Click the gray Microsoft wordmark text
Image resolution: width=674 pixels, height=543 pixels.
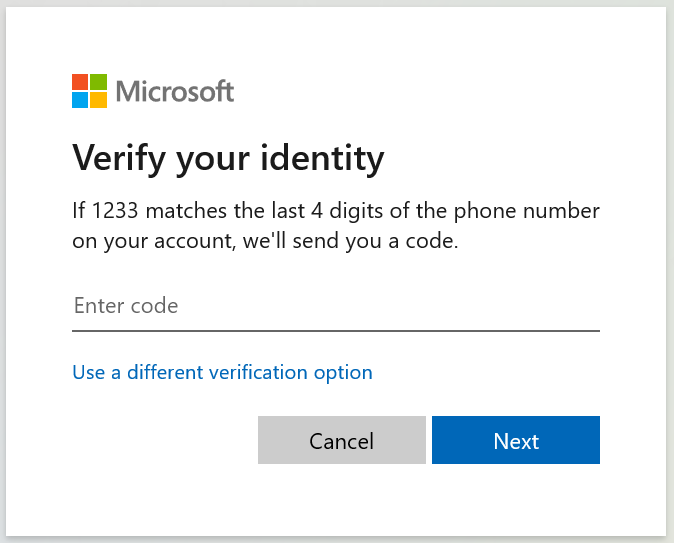click(175, 91)
